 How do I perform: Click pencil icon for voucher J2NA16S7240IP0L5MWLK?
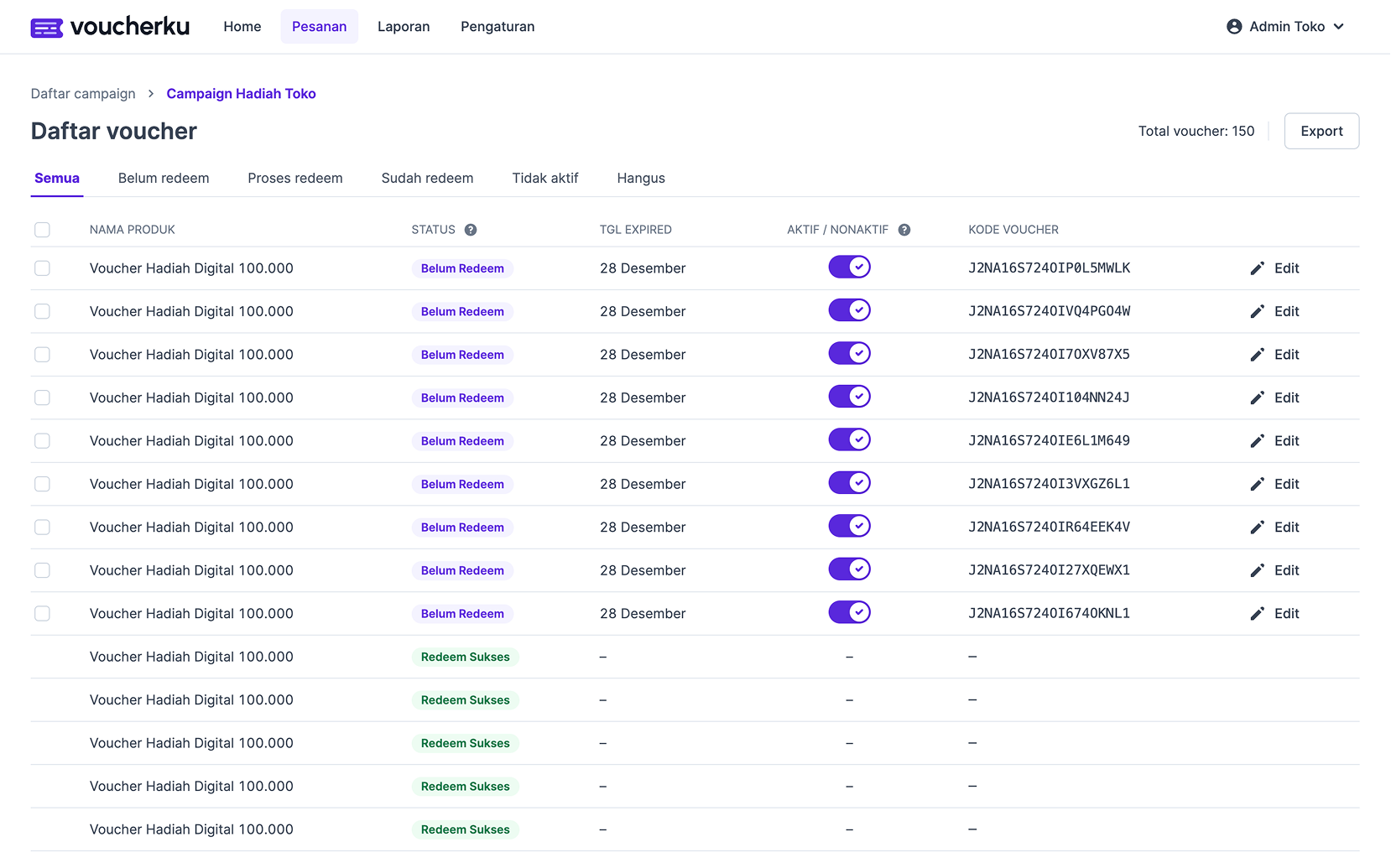point(1257,268)
